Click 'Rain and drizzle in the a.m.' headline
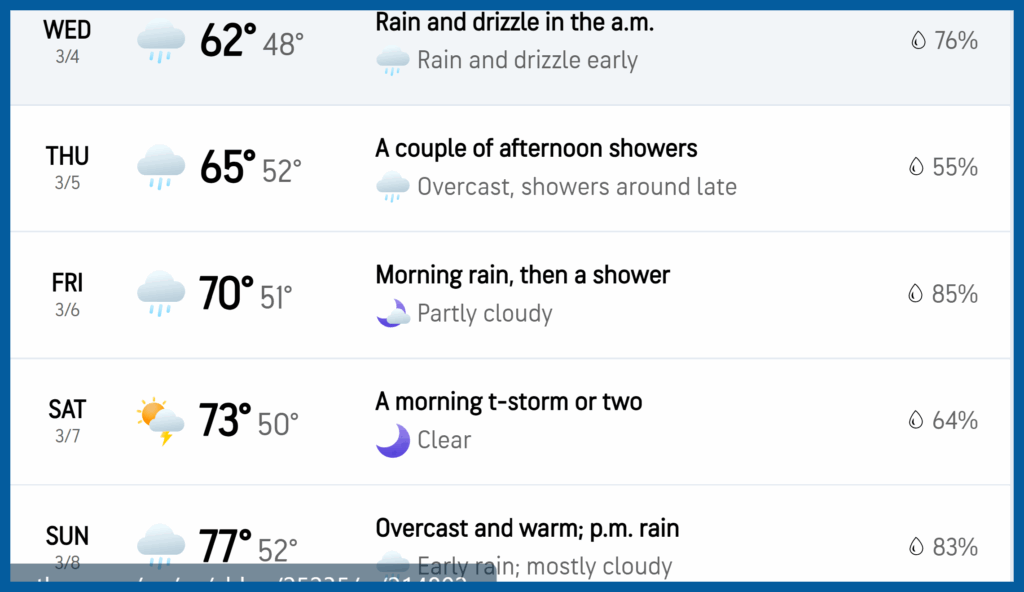This screenshot has width=1024, height=592. pos(514,22)
